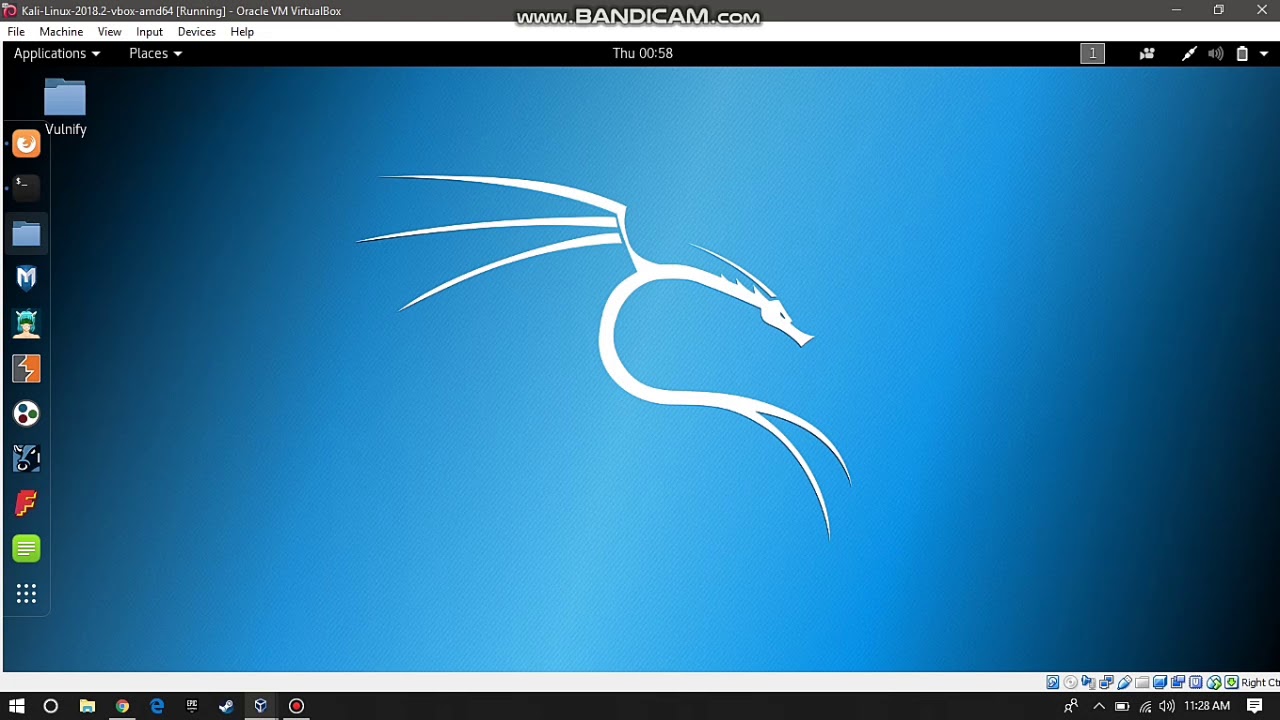The width and height of the screenshot is (1280, 720).
Task: Open Armitage from the dock
Action: coord(26,323)
